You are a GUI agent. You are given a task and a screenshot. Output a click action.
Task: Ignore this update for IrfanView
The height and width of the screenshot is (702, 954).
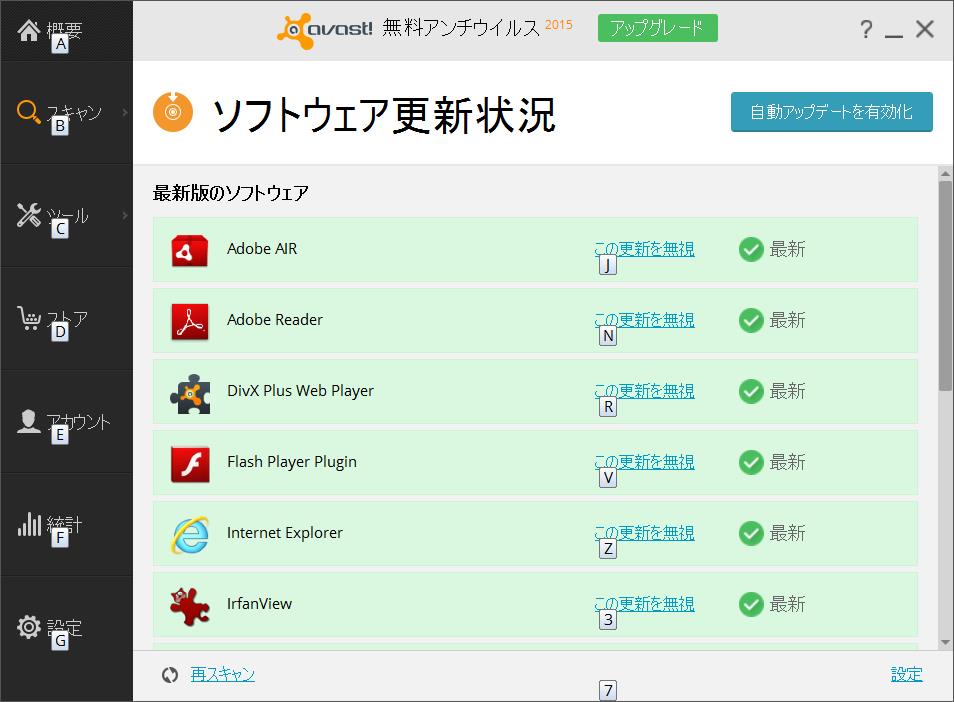(x=644, y=603)
